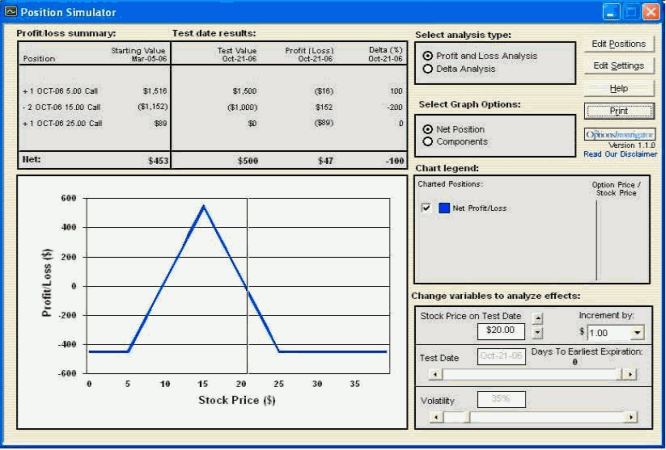
Task: Click the blue Net Profit/Loss color swatch
Action: pos(444,208)
